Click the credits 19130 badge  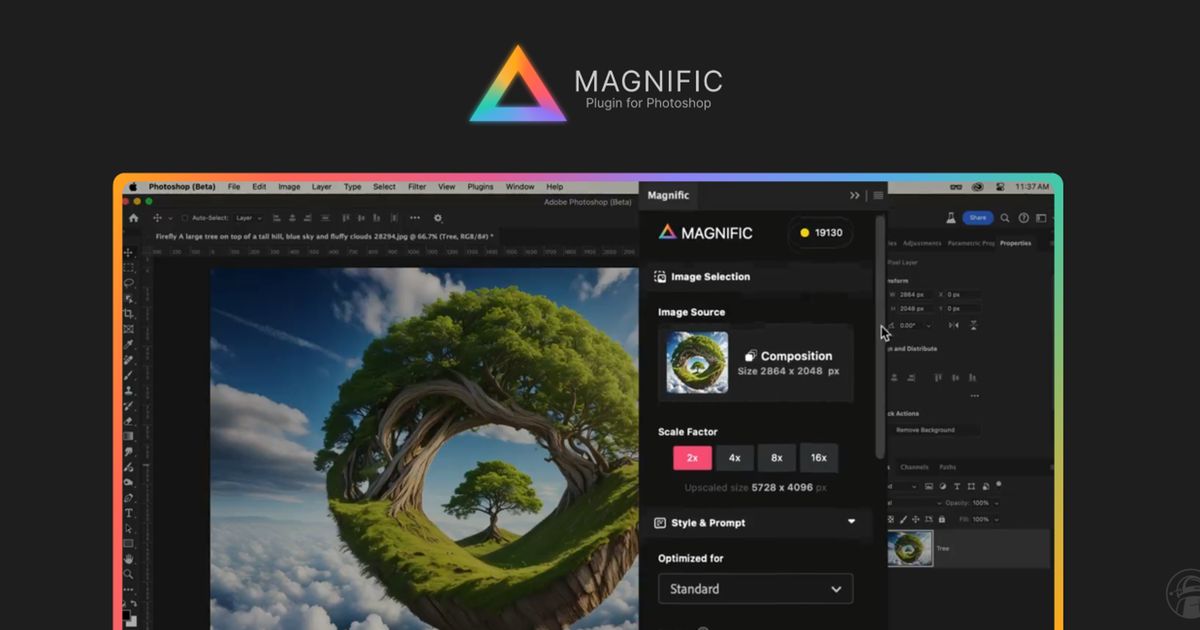[821, 233]
